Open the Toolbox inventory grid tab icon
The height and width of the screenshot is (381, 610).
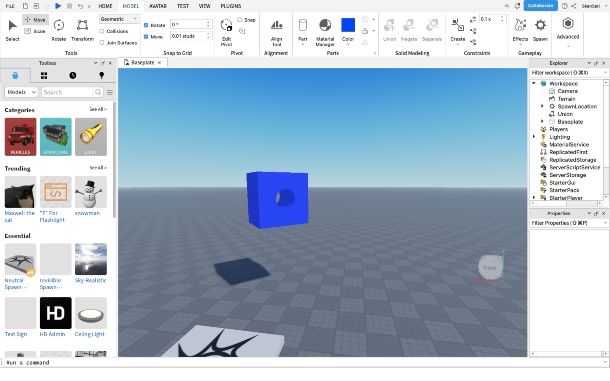(x=44, y=75)
